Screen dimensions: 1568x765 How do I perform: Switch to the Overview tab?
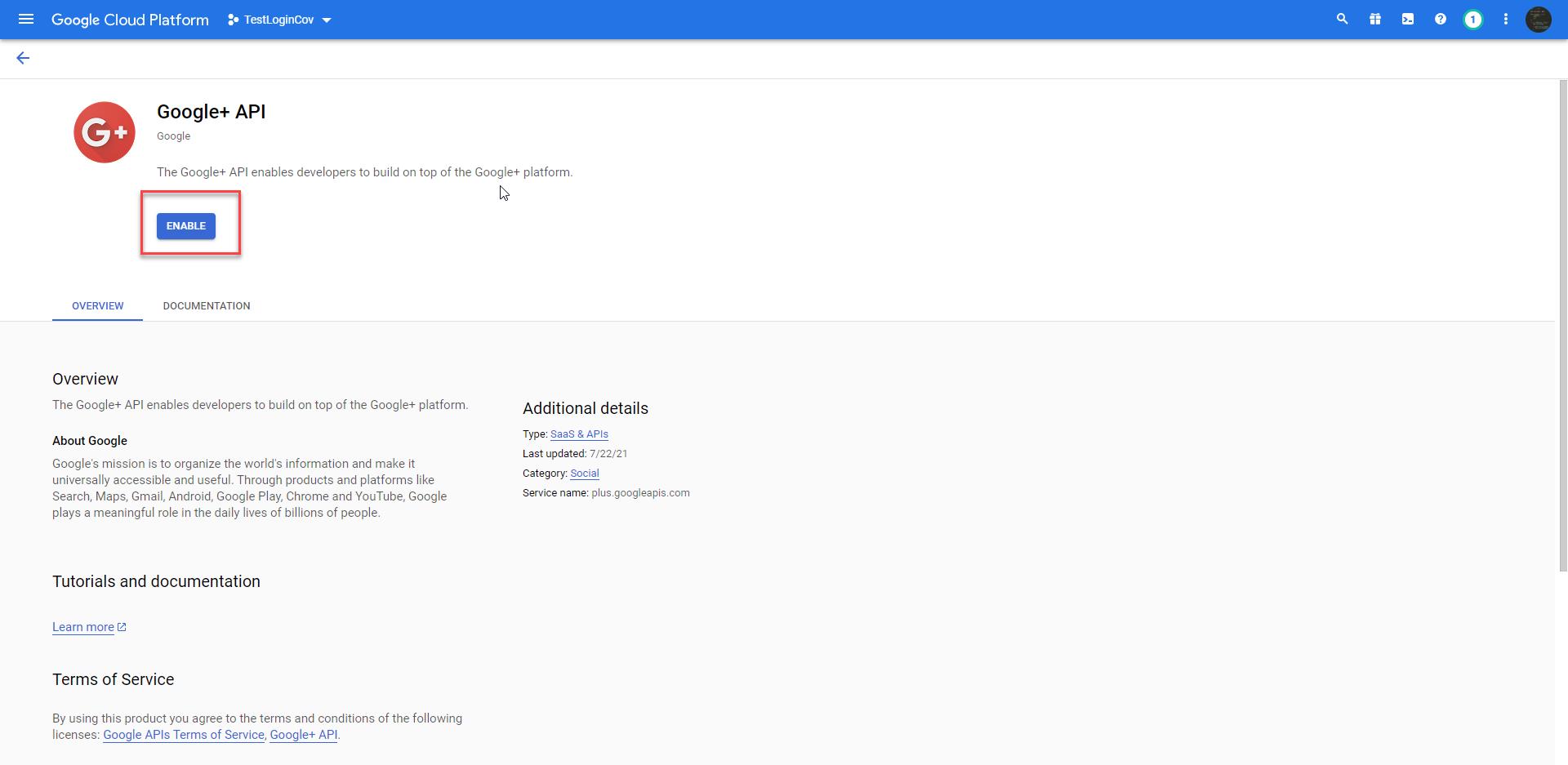click(x=98, y=306)
